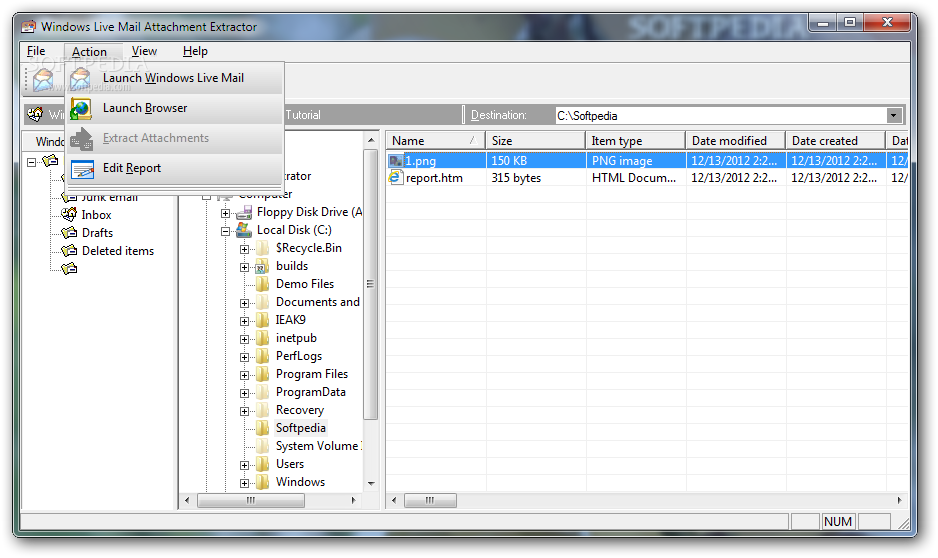
Task: Click the Softpedia folder icon in tree
Action: [x=262, y=428]
